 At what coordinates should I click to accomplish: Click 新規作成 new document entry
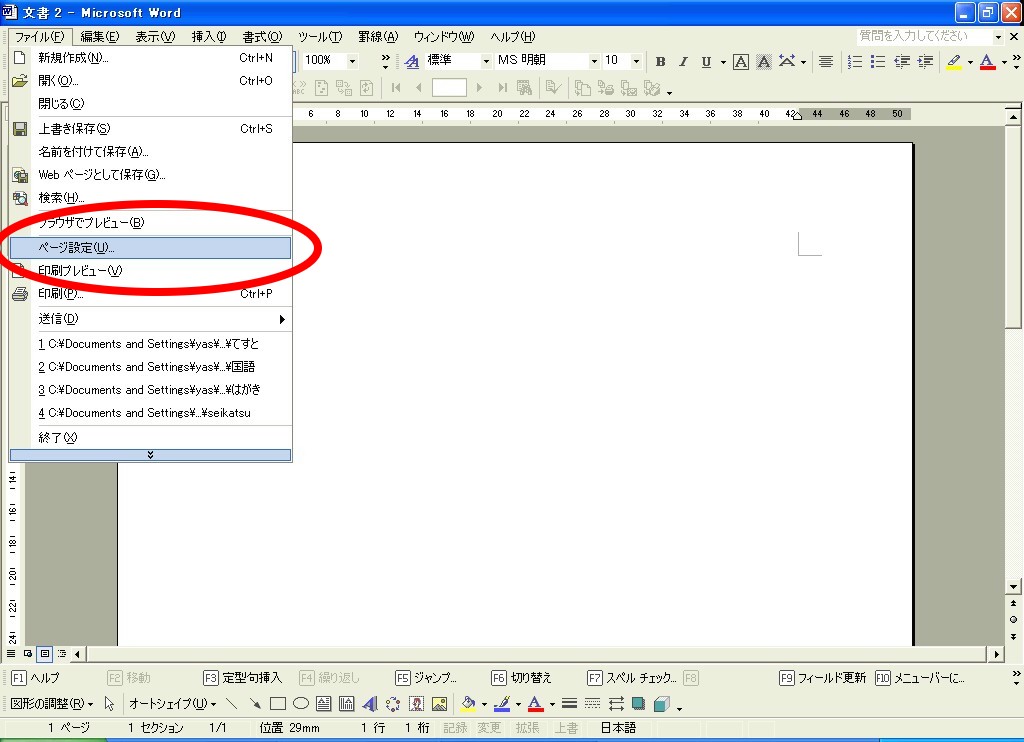tap(150, 57)
